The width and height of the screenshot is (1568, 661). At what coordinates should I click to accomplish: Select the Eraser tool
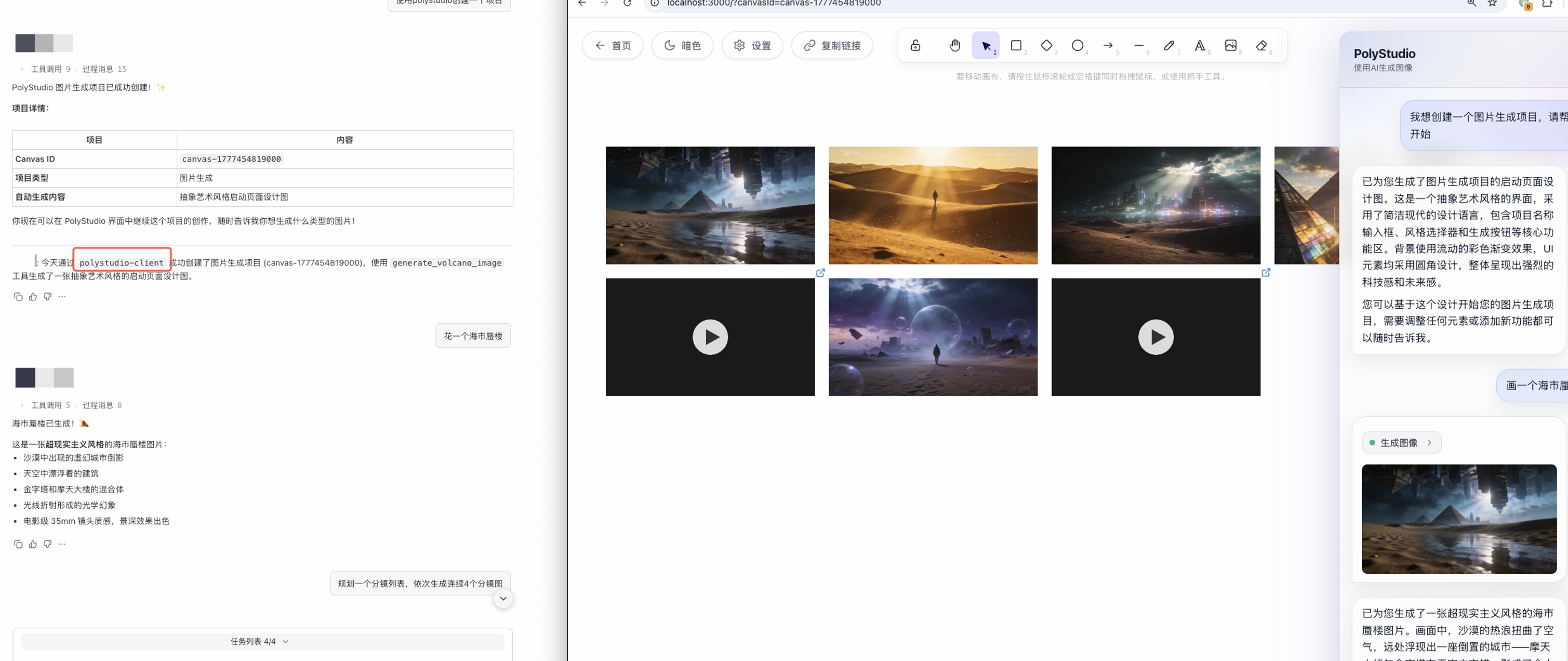coord(1261,46)
